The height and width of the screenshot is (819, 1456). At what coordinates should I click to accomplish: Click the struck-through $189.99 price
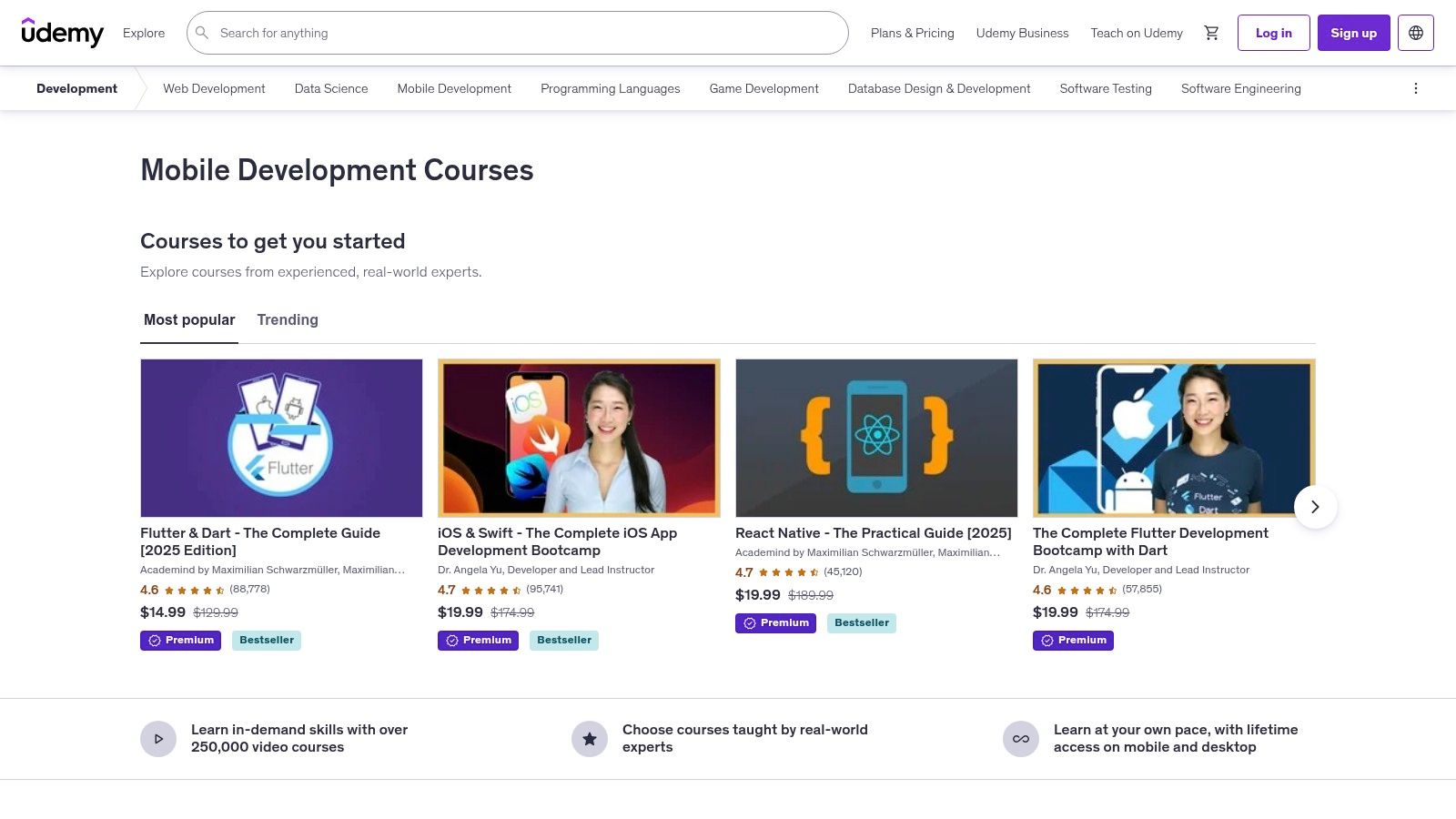[811, 595]
